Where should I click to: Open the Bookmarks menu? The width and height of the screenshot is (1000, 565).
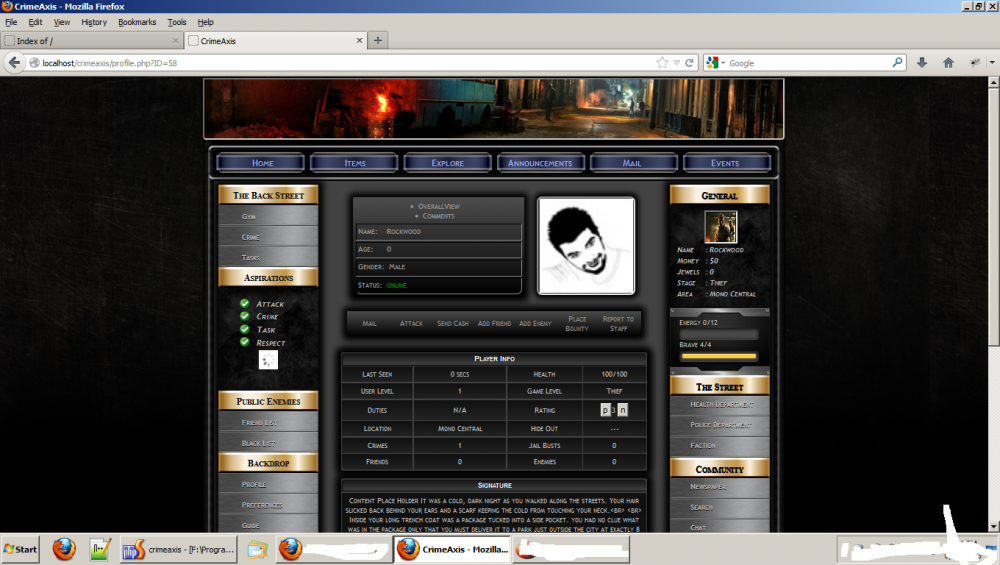pos(137,22)
